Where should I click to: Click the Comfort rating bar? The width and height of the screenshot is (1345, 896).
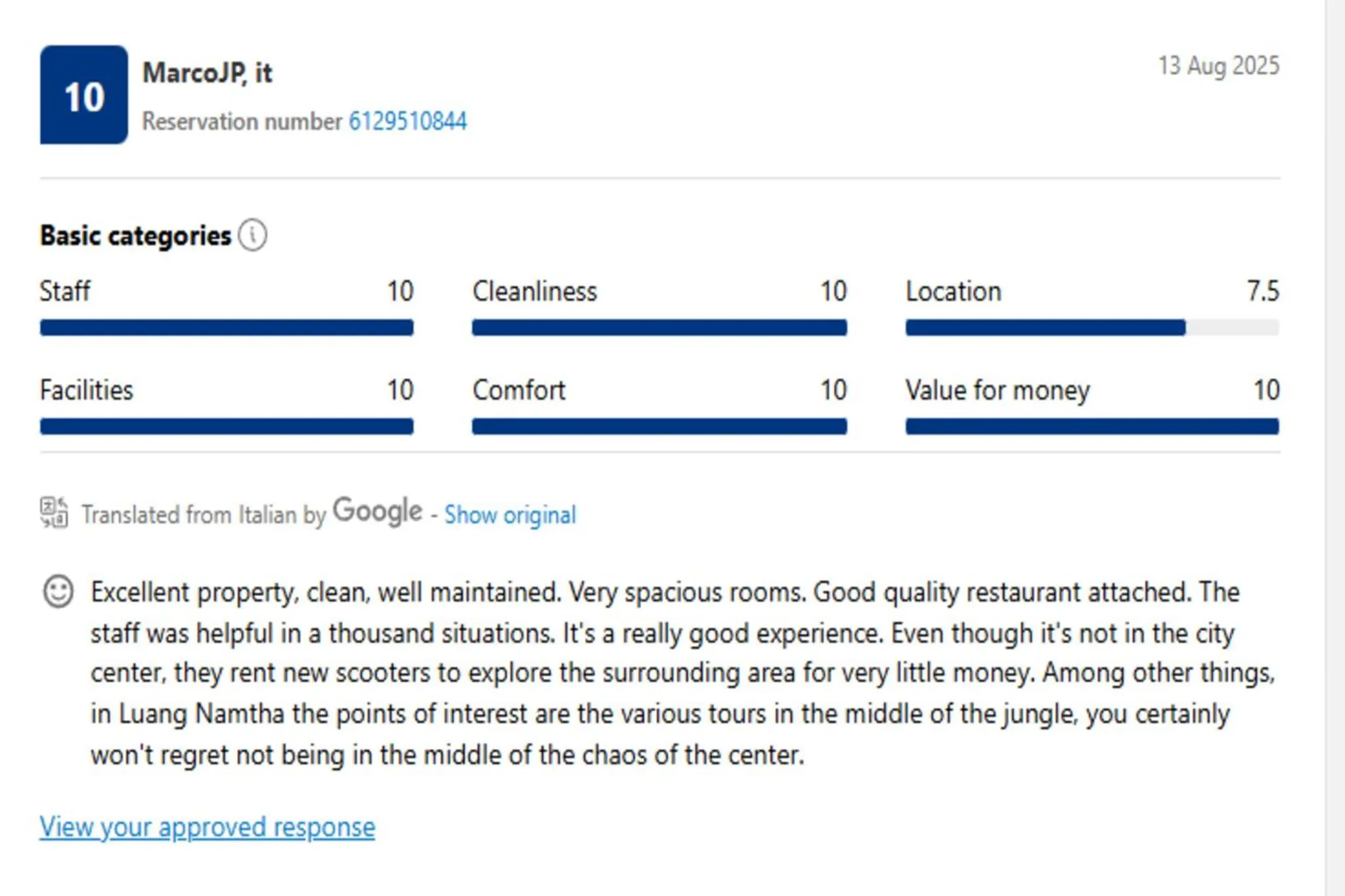coord(659,427)
